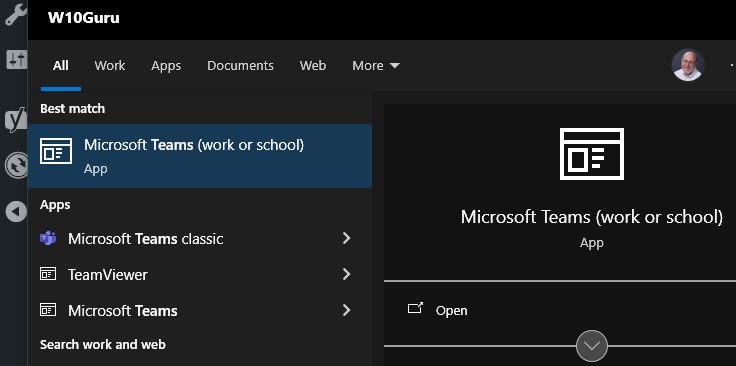Click the wrench icon in the left sidebar
736x366 pixels.
point(15,14)
